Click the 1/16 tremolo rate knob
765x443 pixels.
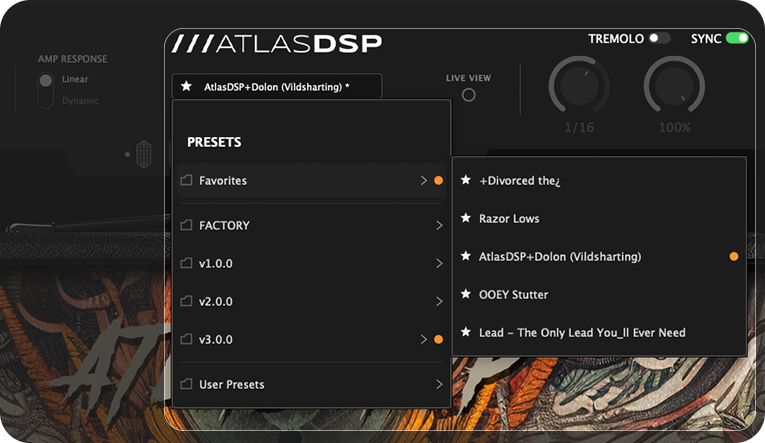579,86
